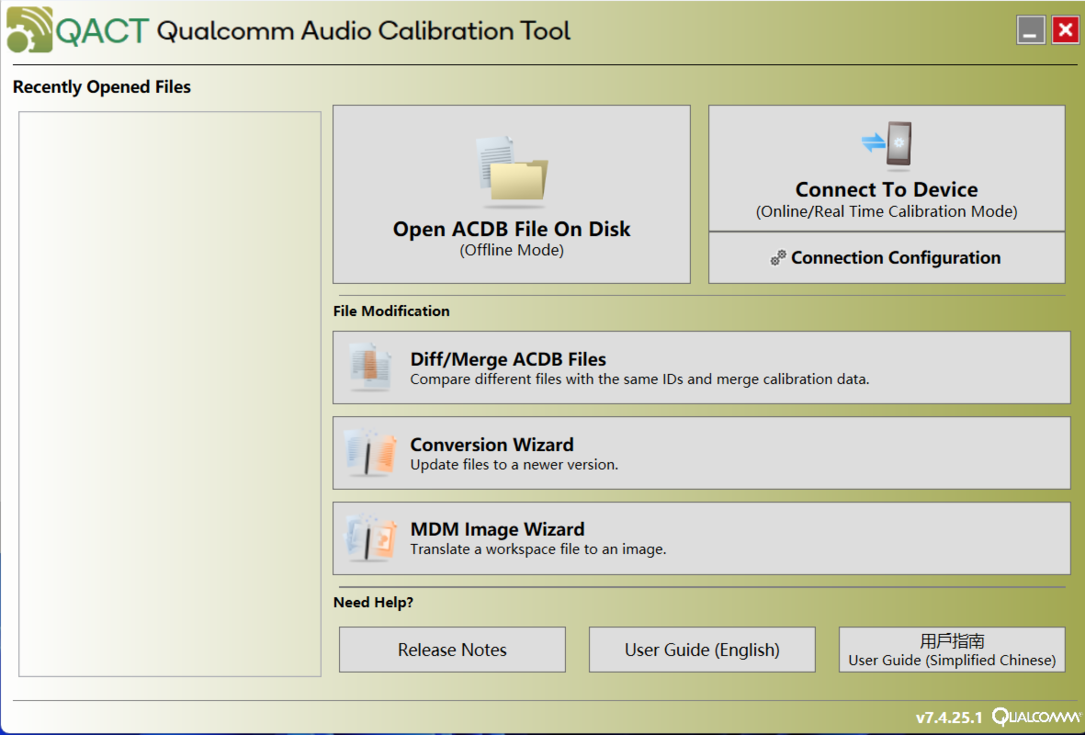Click the MDM Image Wizard icon

370,538
